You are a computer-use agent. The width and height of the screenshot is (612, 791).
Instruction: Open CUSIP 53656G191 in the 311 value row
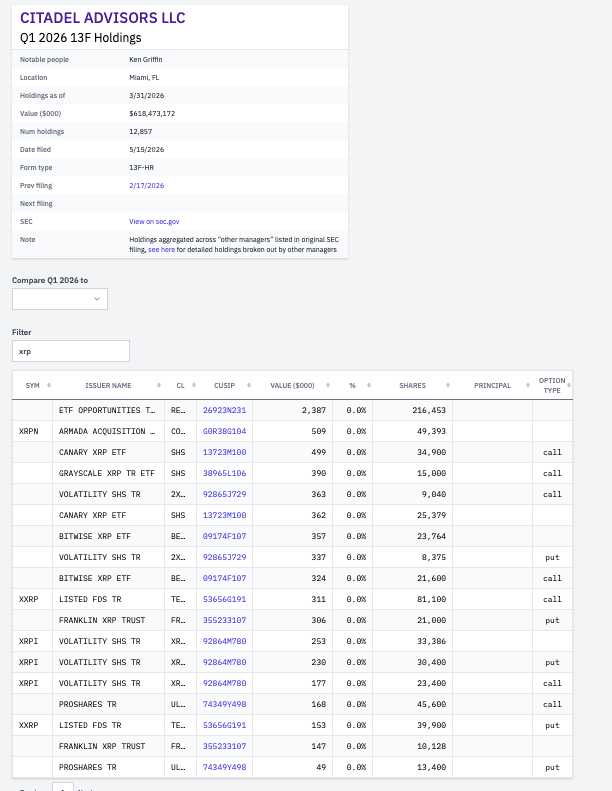[x=225, y=599]
